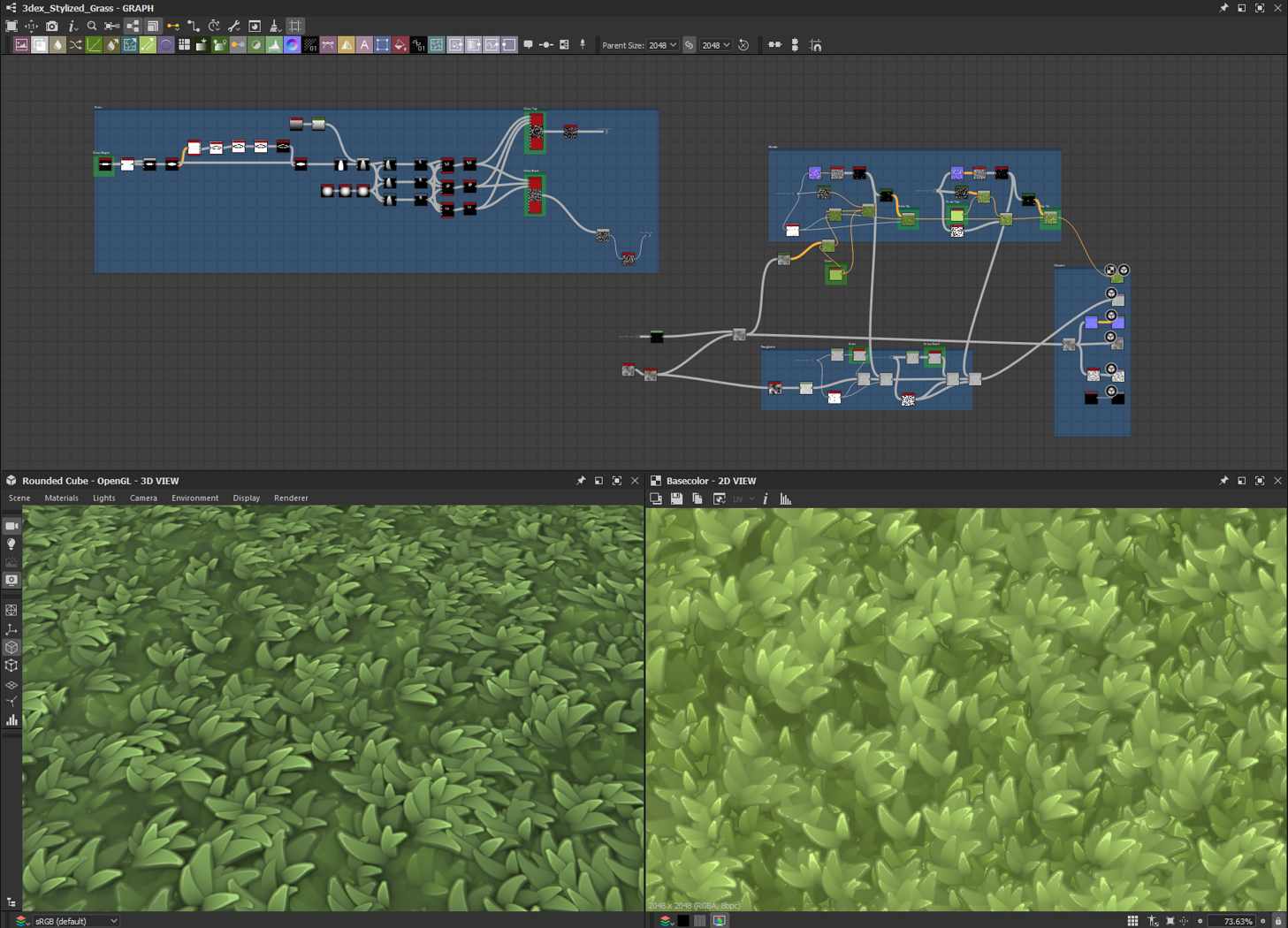This screenshot has width=1288, height=928.
Task: Add a Text node with the letter A icon
Action: tap(364, 45)
